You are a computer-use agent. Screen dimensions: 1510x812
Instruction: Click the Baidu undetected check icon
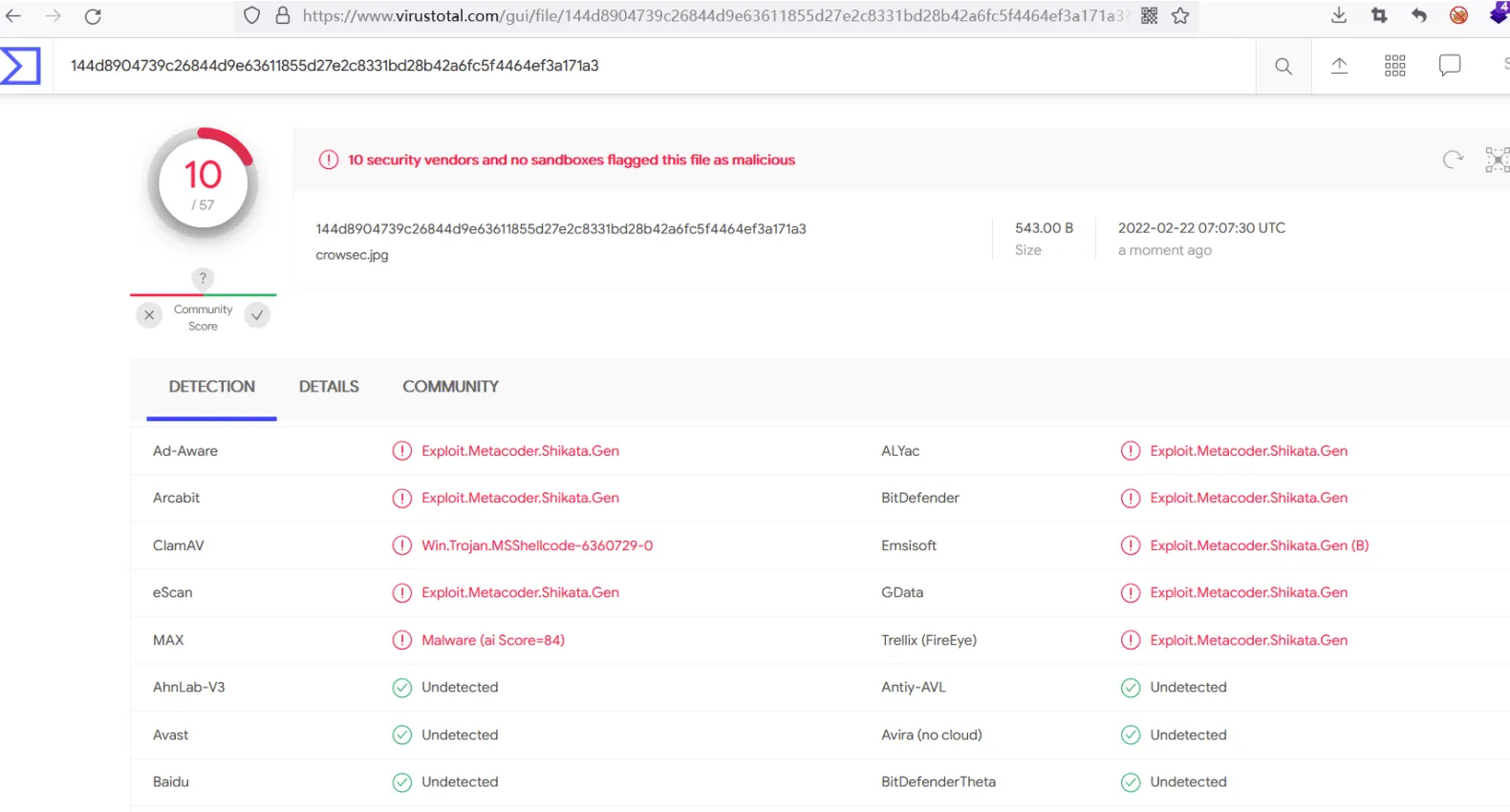pos(402,782)
